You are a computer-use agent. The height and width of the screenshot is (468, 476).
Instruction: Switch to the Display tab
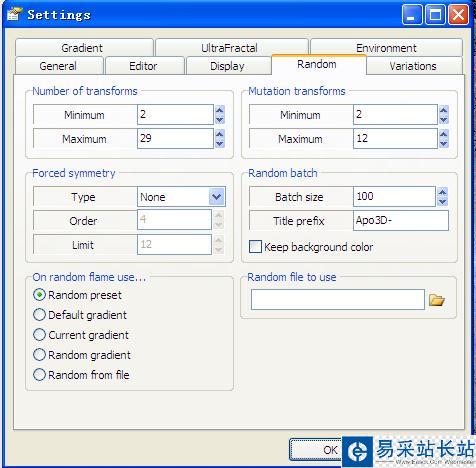228,66
